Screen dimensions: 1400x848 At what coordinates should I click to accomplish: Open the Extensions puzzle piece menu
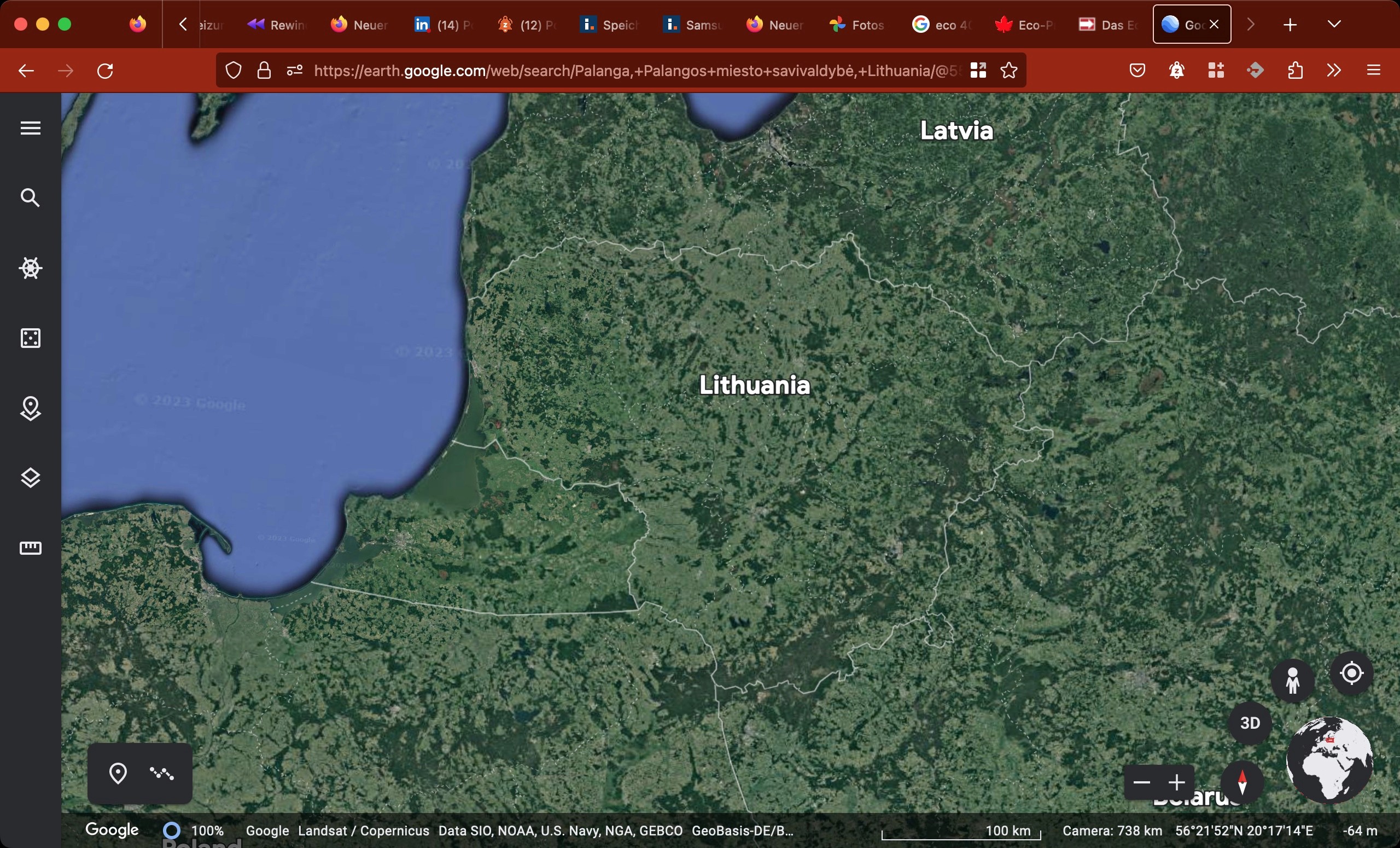point(1295,71)
